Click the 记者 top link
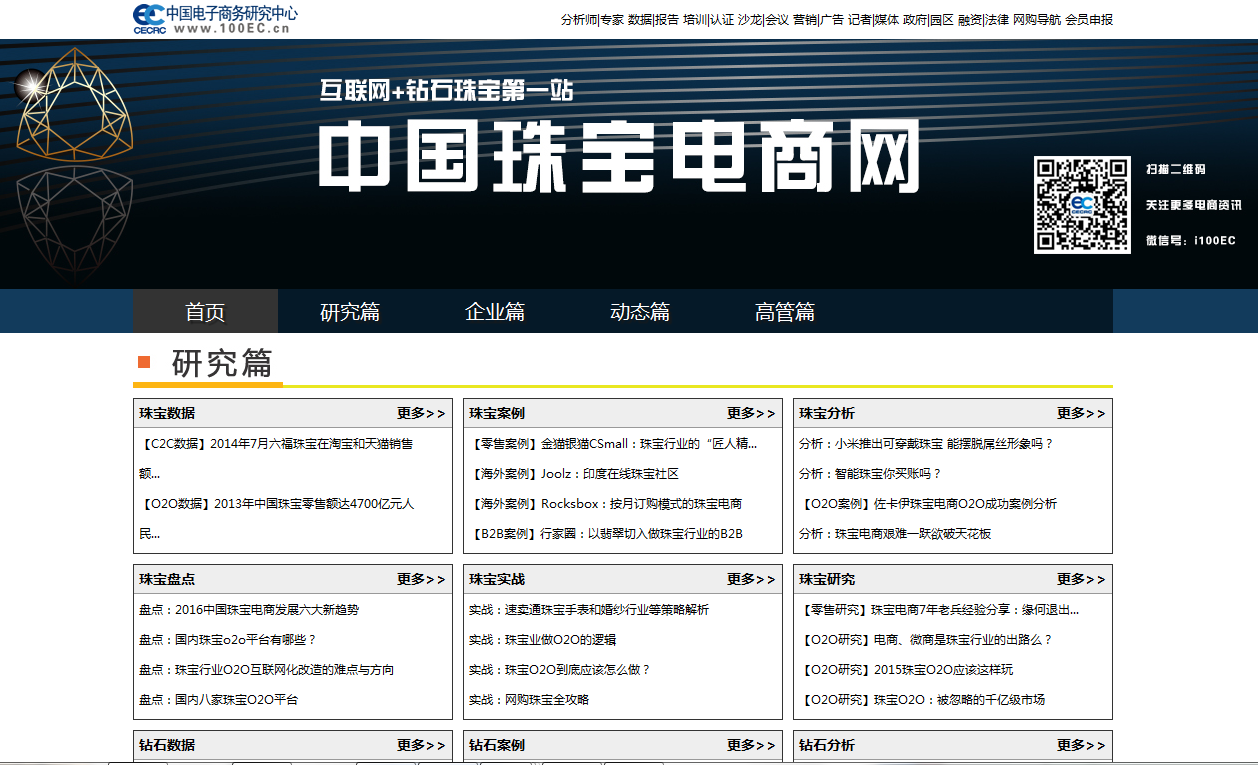 pos(860,19)
